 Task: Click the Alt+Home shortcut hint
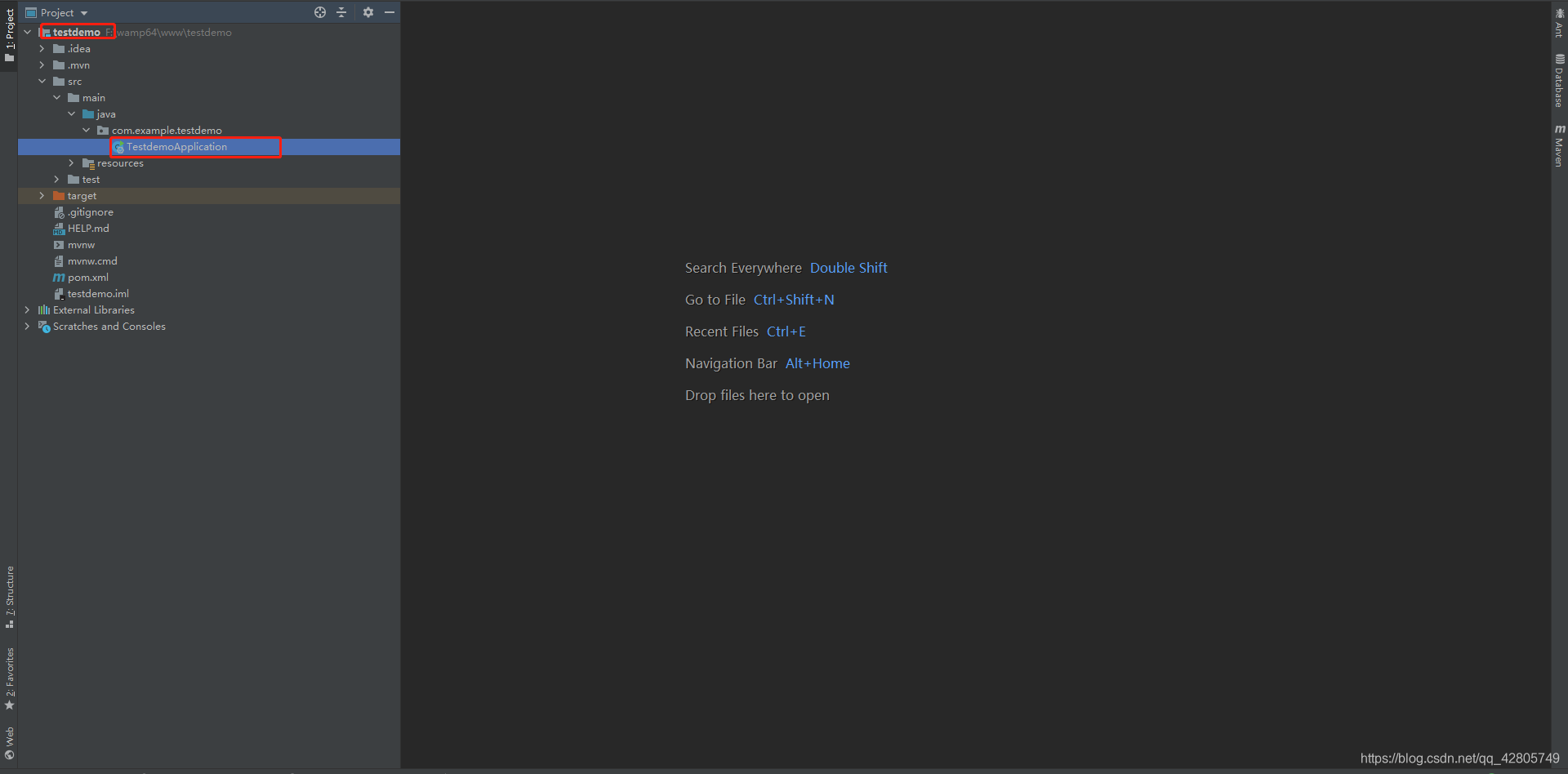pyautogui.click(x=817, y=363)
